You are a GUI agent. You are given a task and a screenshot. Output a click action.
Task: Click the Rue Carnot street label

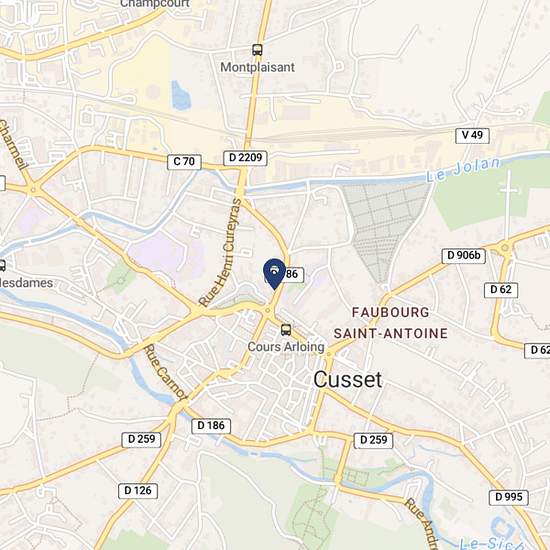[x=165, y=373]
